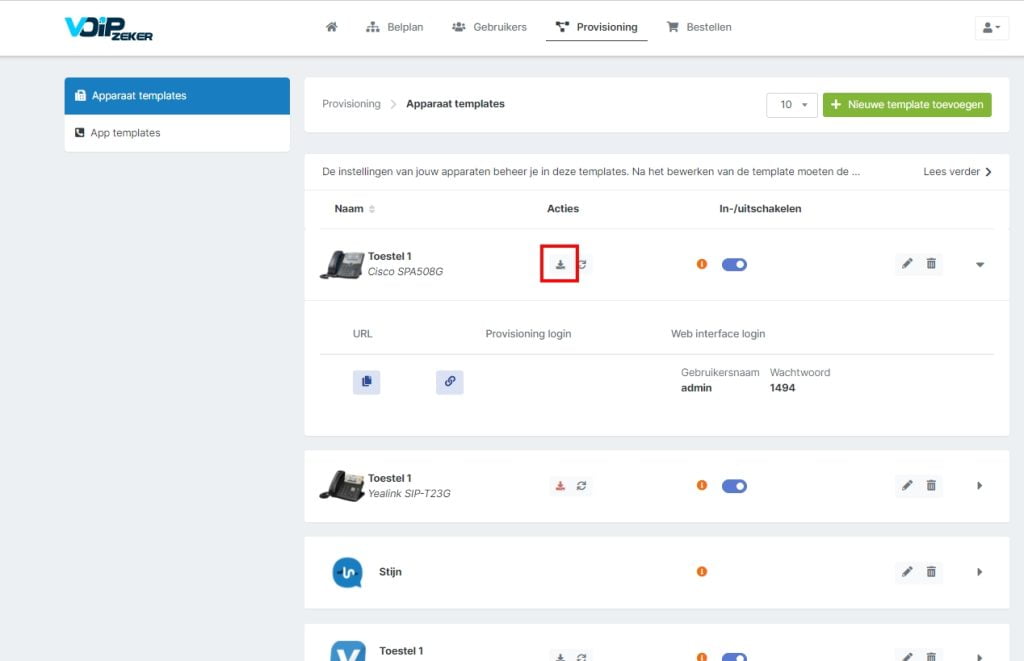Click the VoIPzeker logo
This screenshot has height=661, width=1024.
(108, 29)
